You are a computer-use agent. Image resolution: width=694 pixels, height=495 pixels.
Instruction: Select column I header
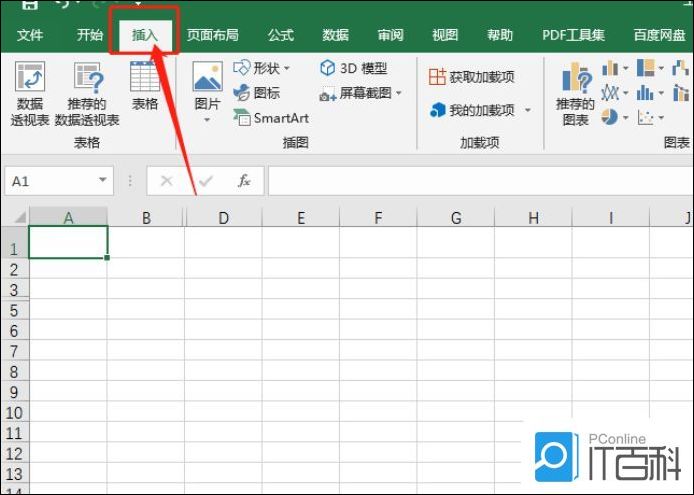[x=611, y=217]
